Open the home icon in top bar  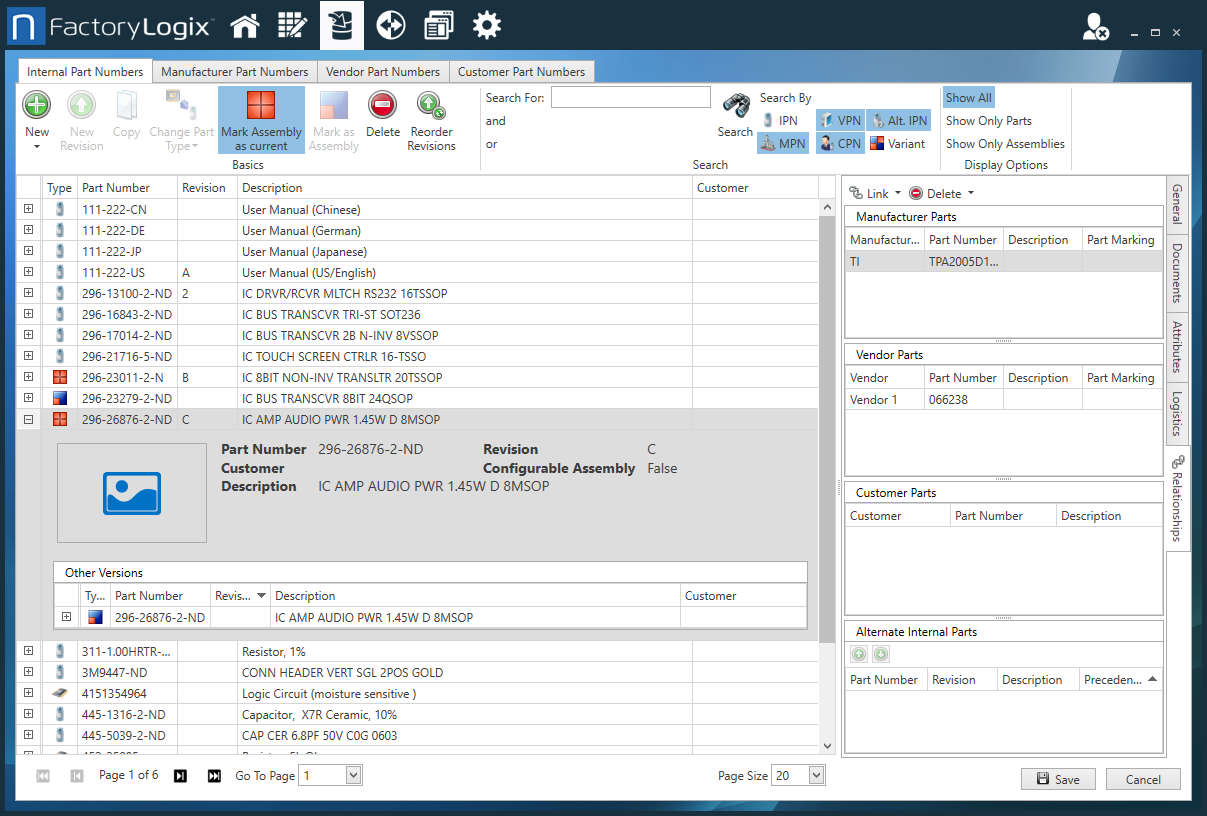[x=245, y=26]
